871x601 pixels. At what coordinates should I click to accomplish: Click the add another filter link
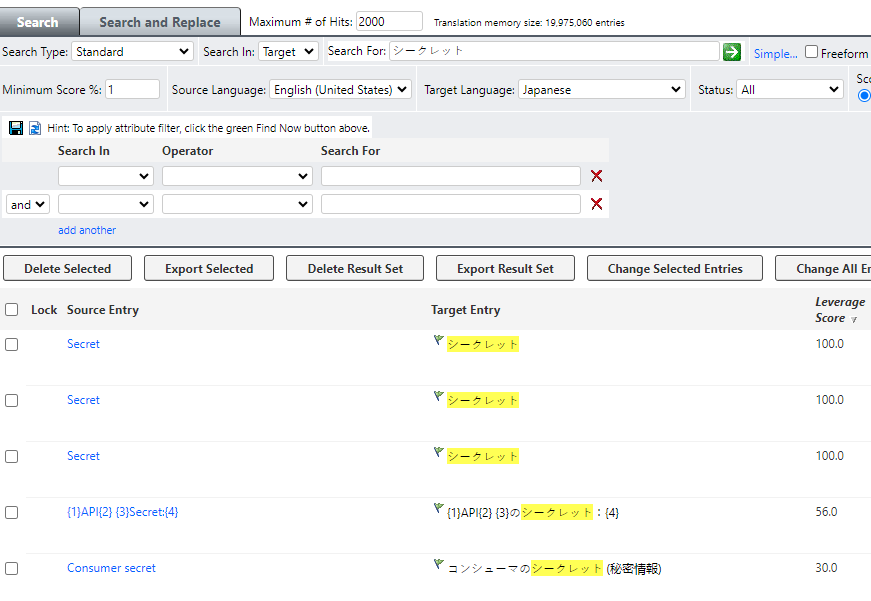tap(86, 229)
